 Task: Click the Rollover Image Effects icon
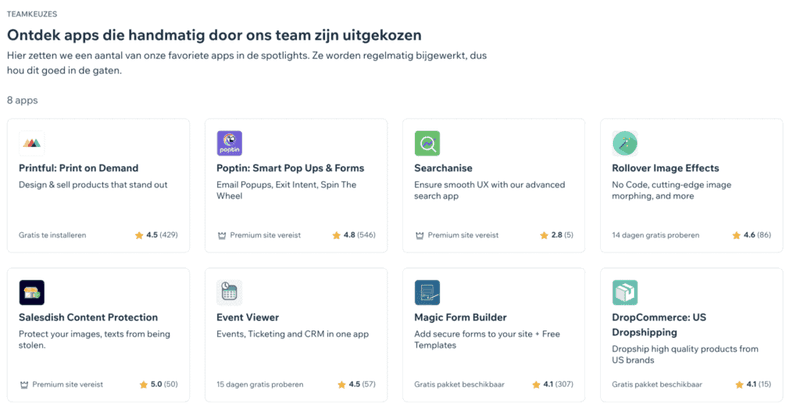click(x=625, y=144)
